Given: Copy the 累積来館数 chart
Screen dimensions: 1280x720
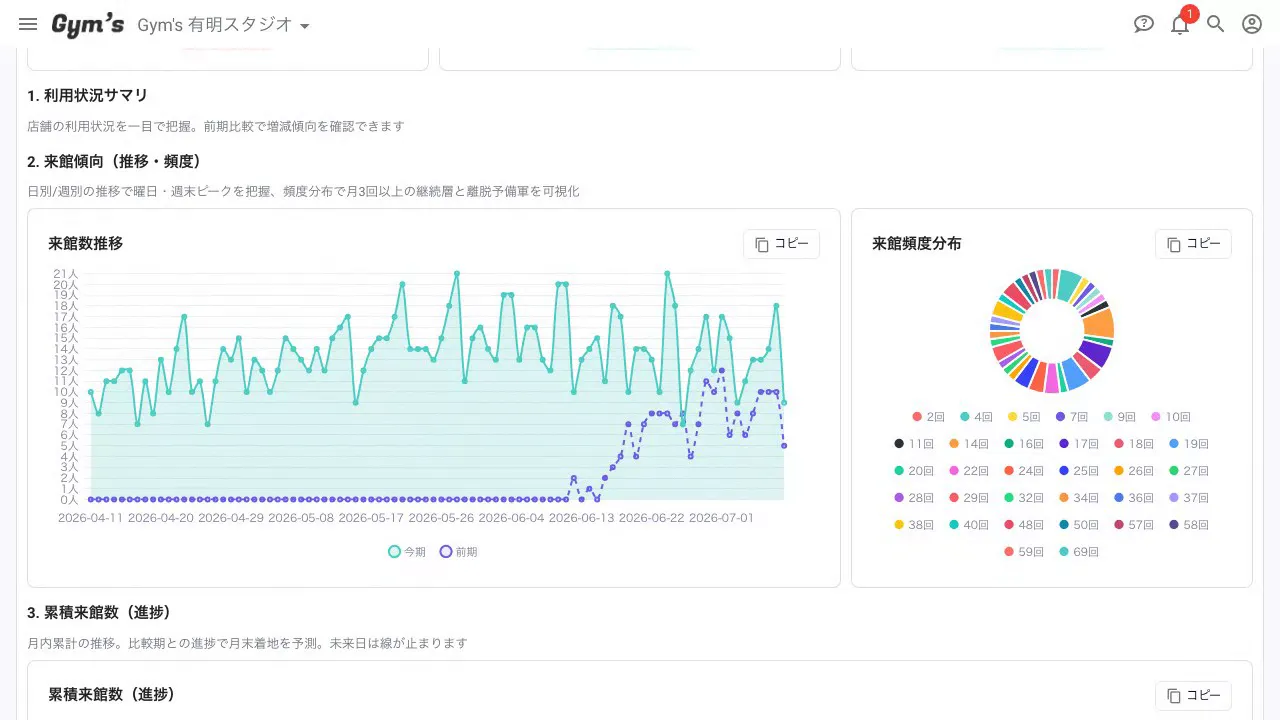Looking at the screenshot, I should click(1193, 696).
